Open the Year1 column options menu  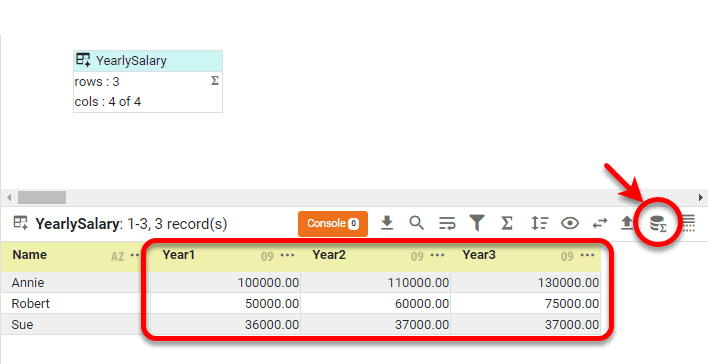pos(288,255)
